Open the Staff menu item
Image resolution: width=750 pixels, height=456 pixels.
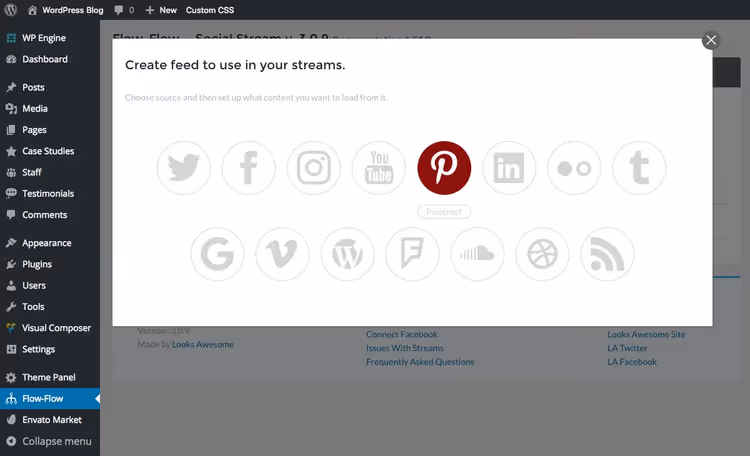point(50,172)
